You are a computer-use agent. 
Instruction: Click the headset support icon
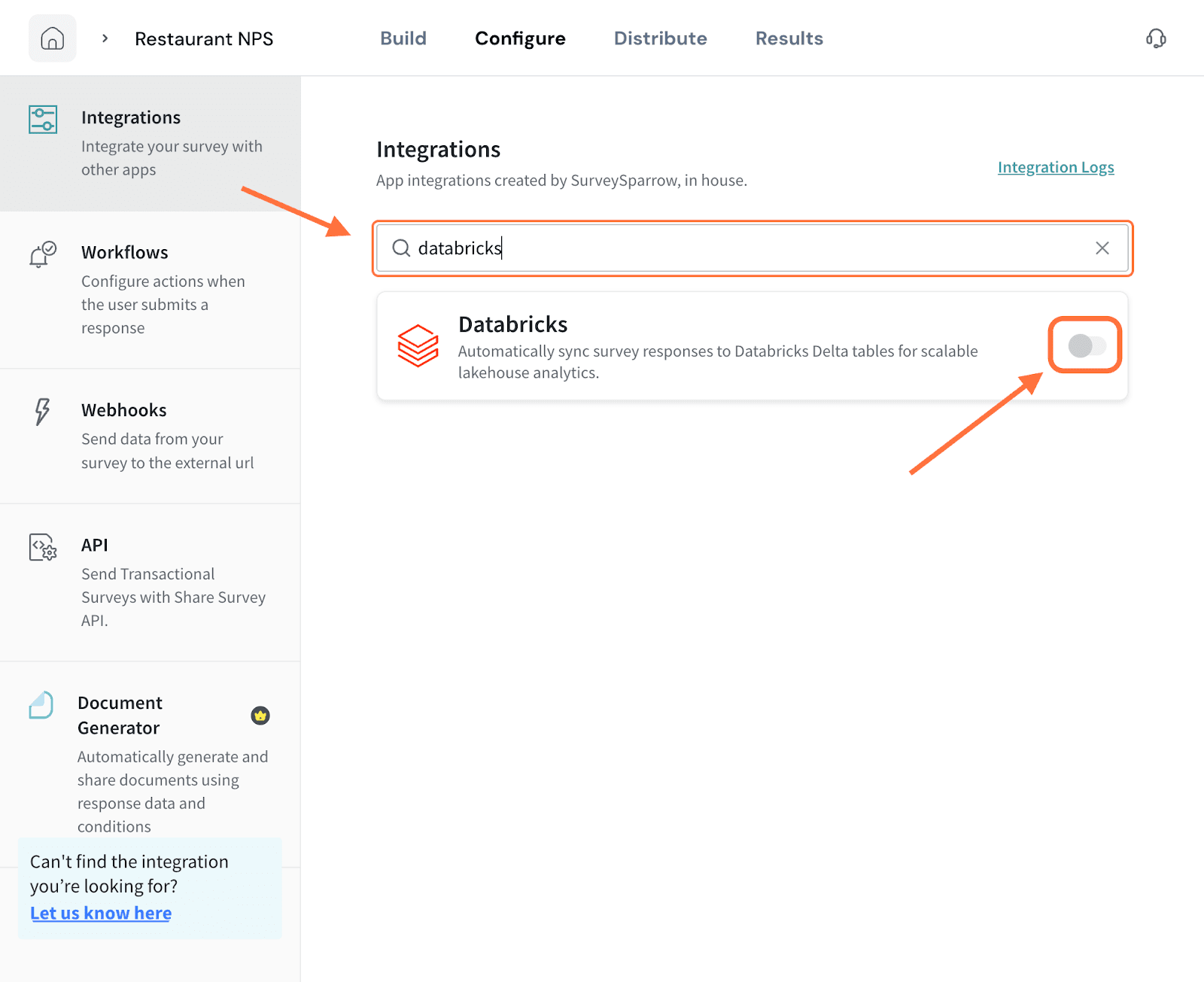(1156, 38)
